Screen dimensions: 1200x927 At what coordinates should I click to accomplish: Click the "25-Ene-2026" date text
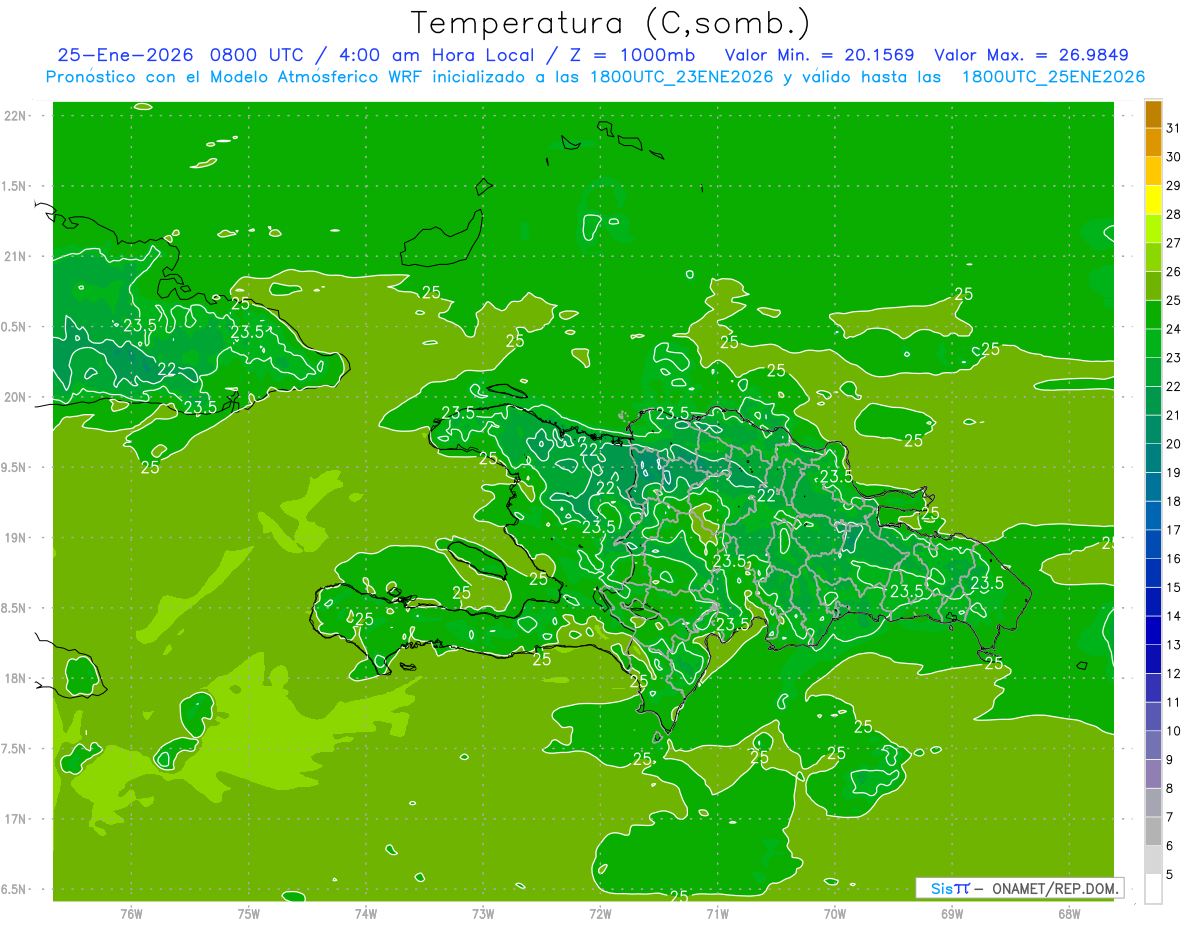[x=126, y=55]
